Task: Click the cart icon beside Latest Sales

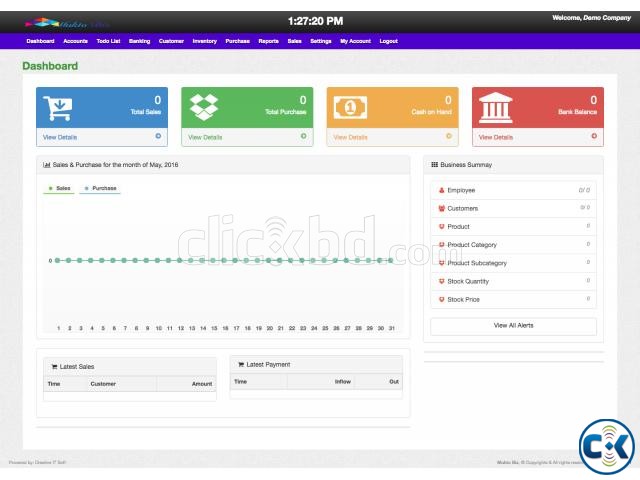Action: click(x=54, y=367)
